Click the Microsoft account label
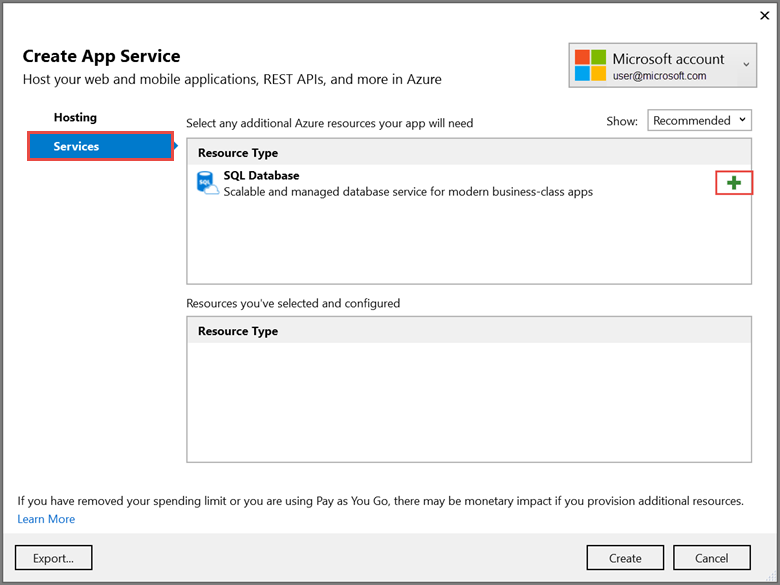The height and width of the screenshot is (585, 780). 668,59
